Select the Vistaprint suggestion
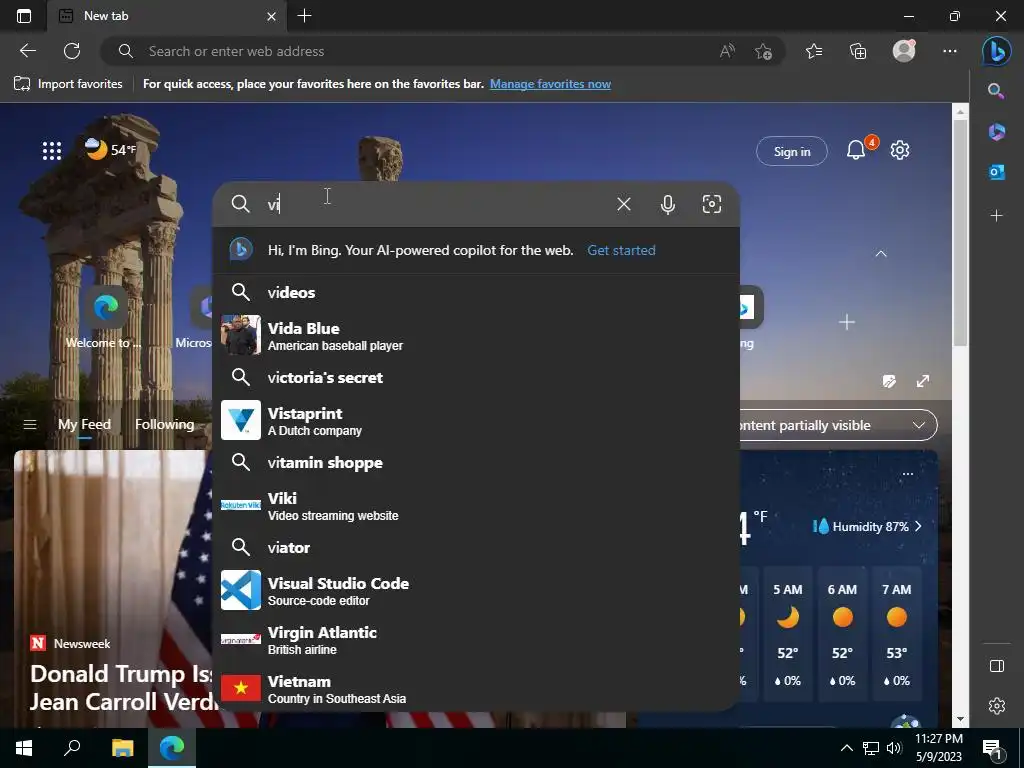Image resolution: width=1024 pixels, height=768 pixels. pos(476,420)
